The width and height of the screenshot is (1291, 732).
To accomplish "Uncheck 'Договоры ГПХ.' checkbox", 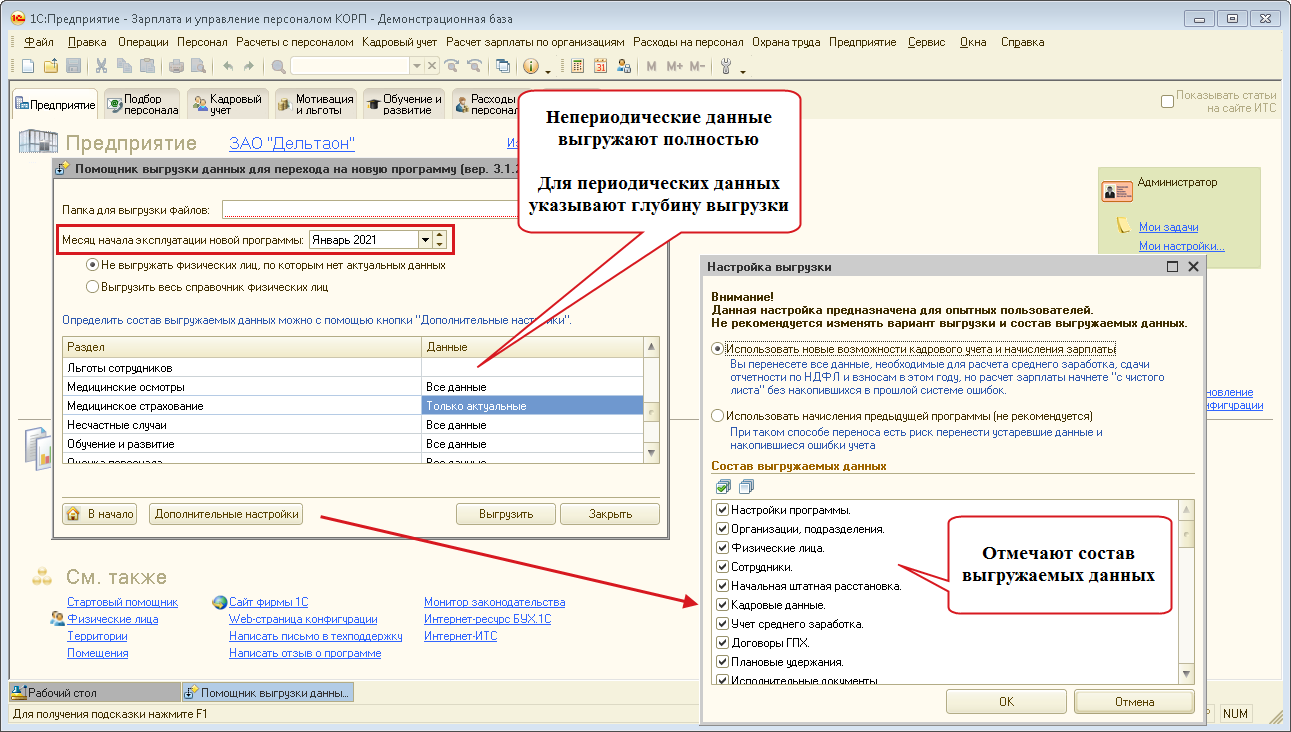I will [x=723, y=643].
